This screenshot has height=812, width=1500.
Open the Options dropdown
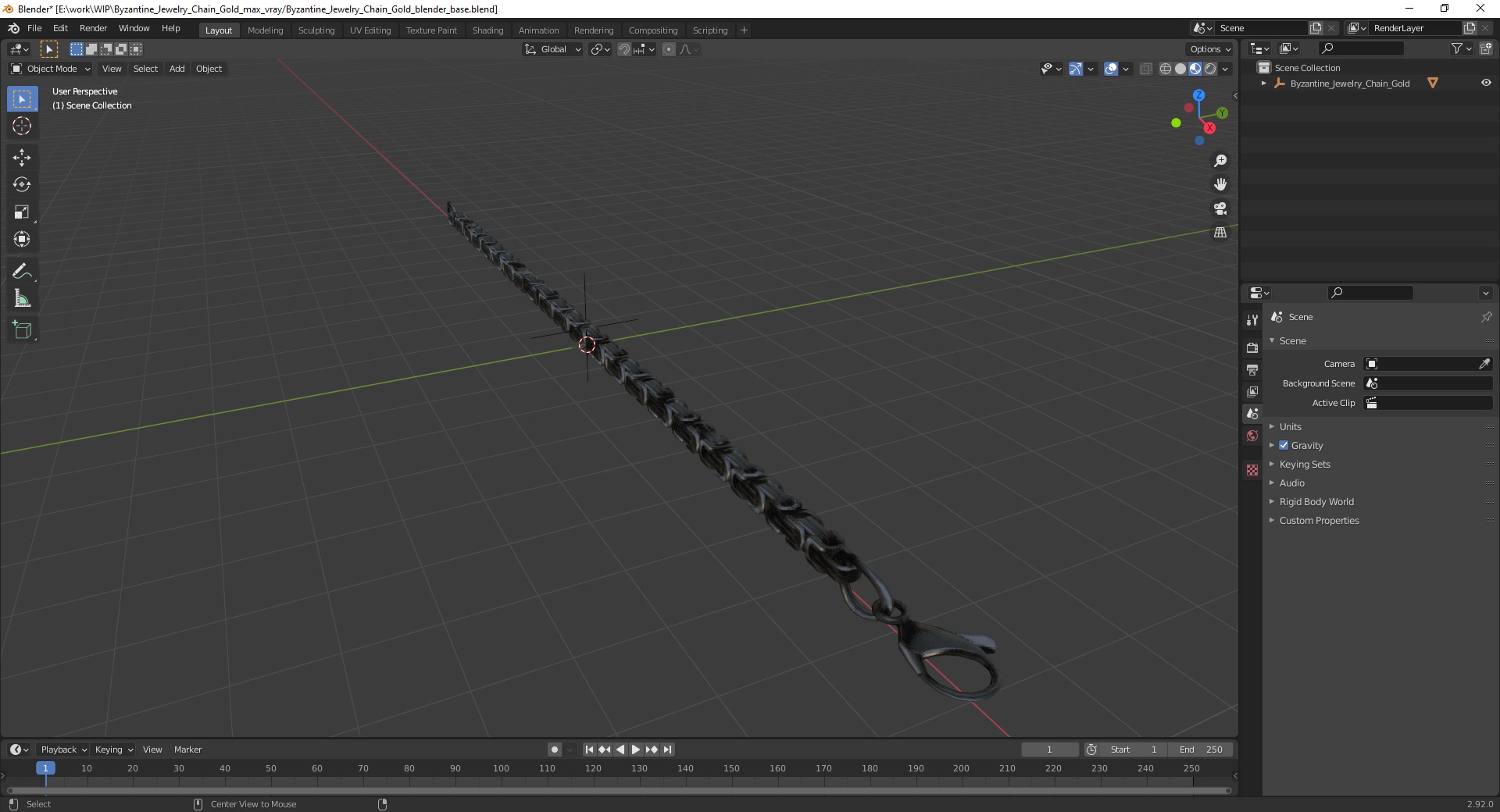coord(1210,49)
